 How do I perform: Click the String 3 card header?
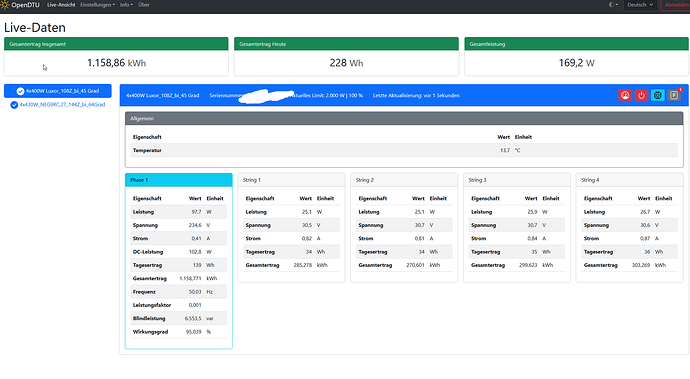pyautogui.click(x=517, y=180)
